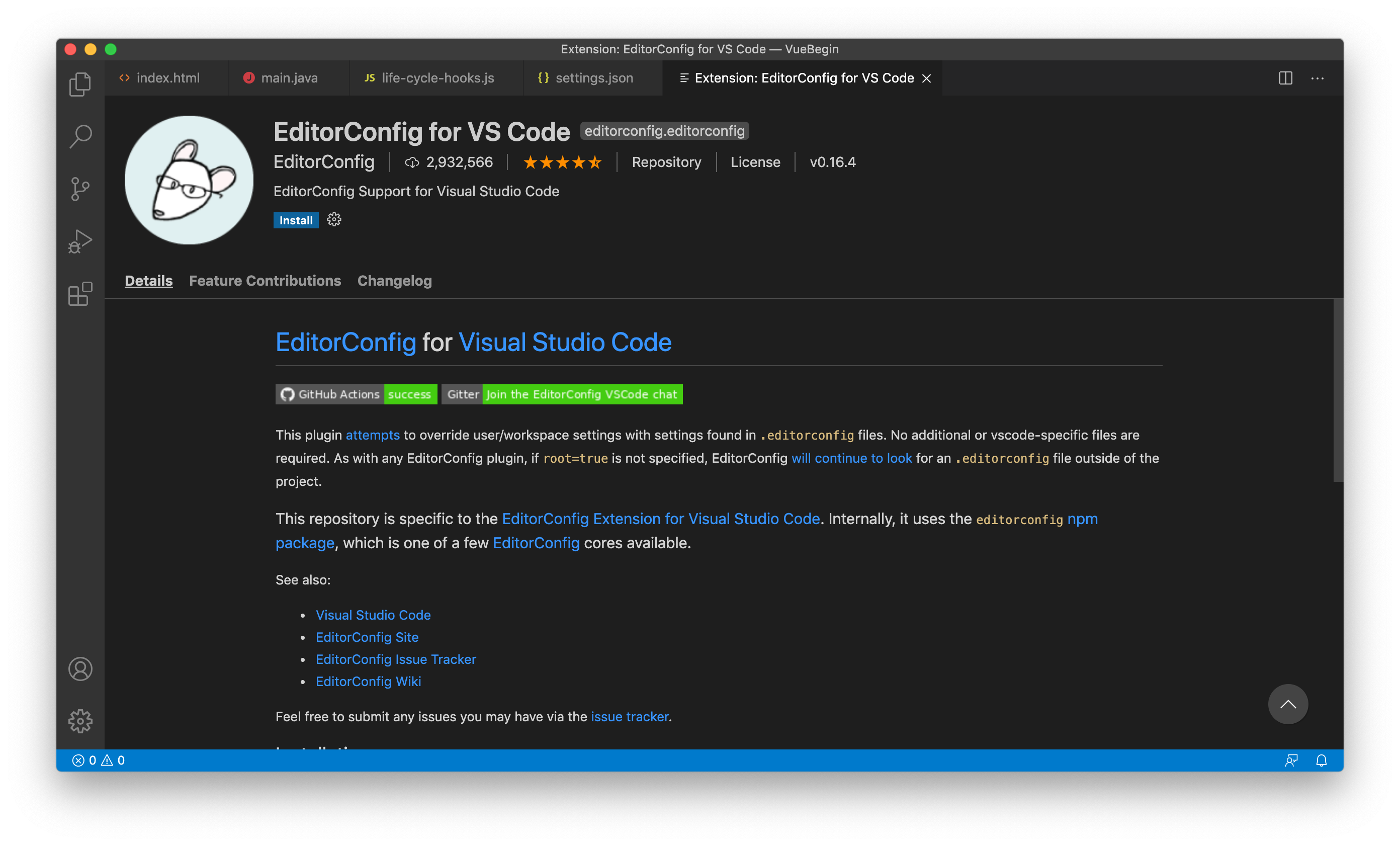This screenshot has width=1400, height=846.
Task: Open the Accounts menu icon
Action: click(80, 669)
